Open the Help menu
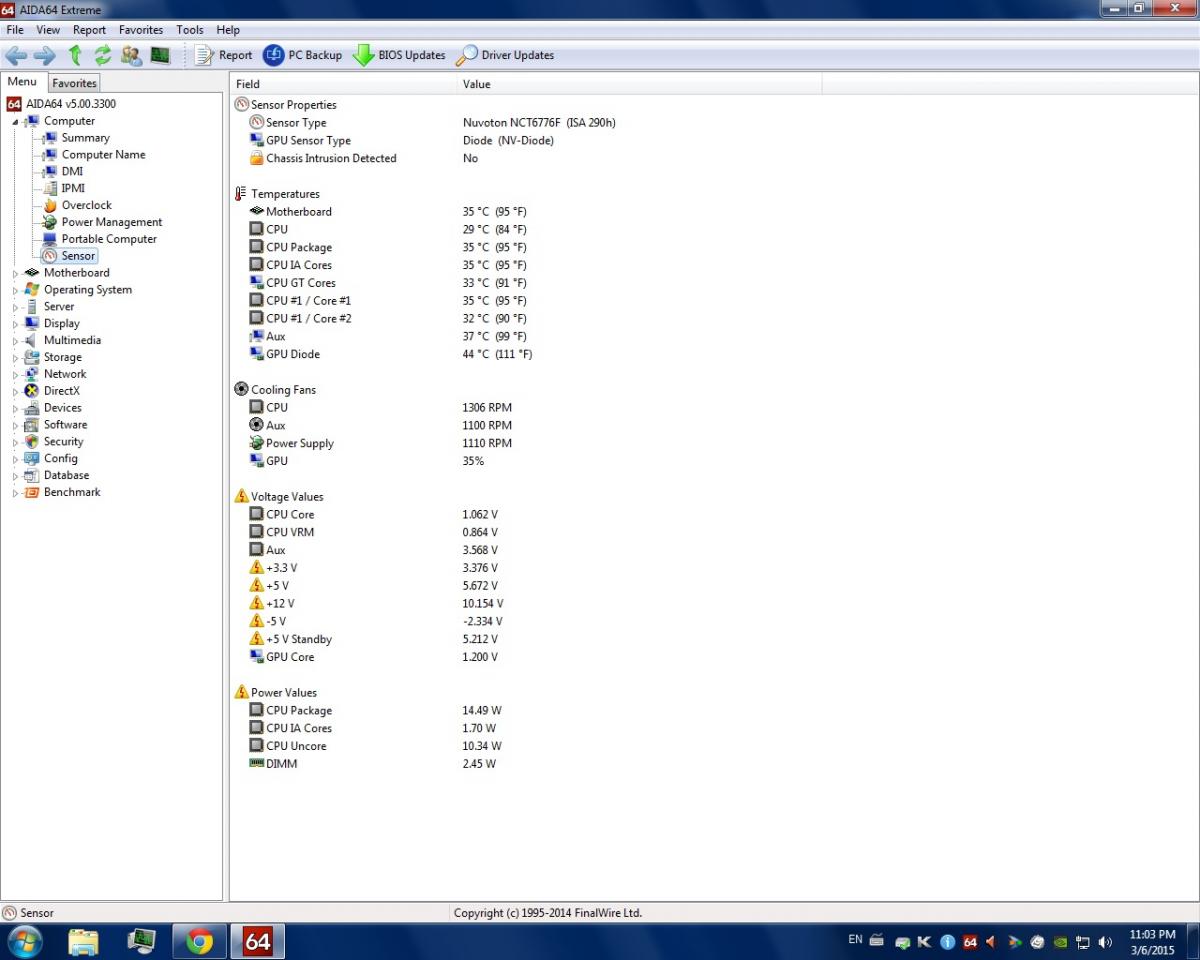 coord(228,30)
